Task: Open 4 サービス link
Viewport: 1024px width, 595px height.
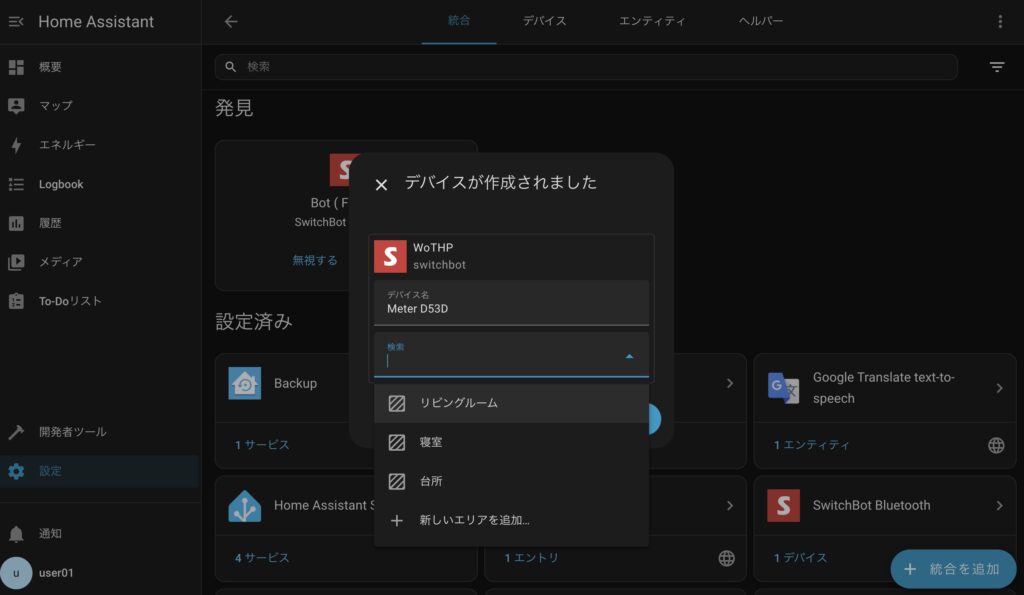Action: [x=262, y=558]
